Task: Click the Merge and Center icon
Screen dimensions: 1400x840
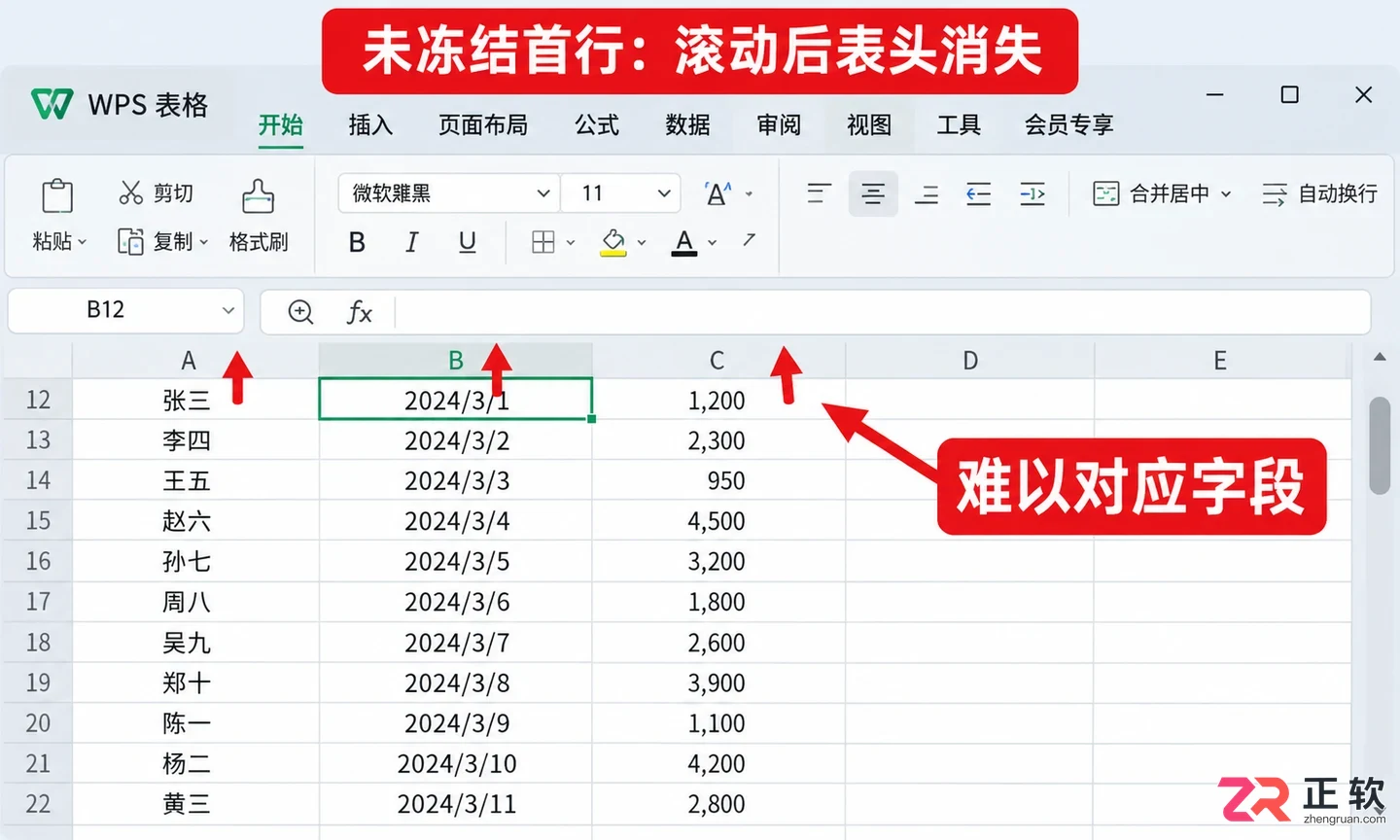Action: pyautogui.click(x=1105, y=193)
